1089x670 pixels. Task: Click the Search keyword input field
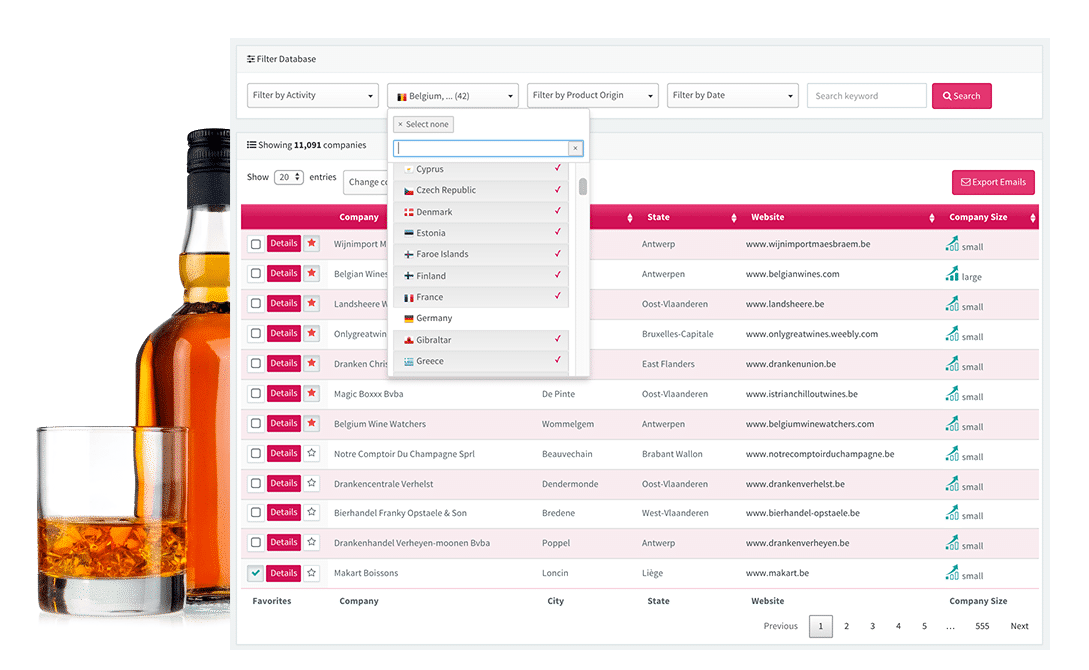(866, 96)
